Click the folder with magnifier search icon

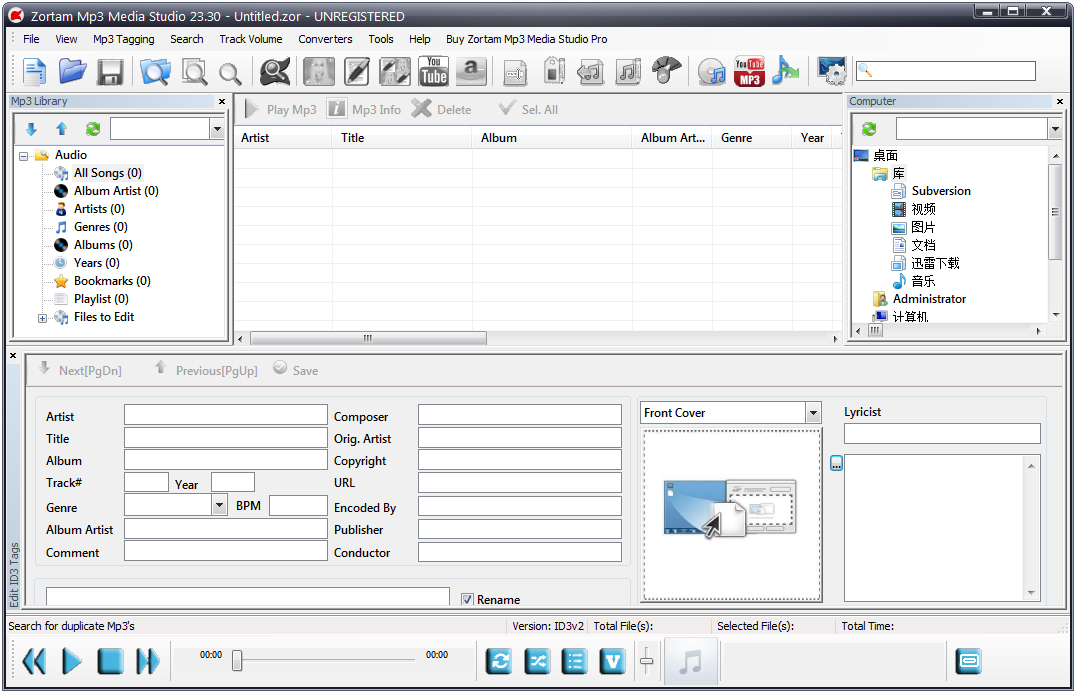(x=155, y=71)
